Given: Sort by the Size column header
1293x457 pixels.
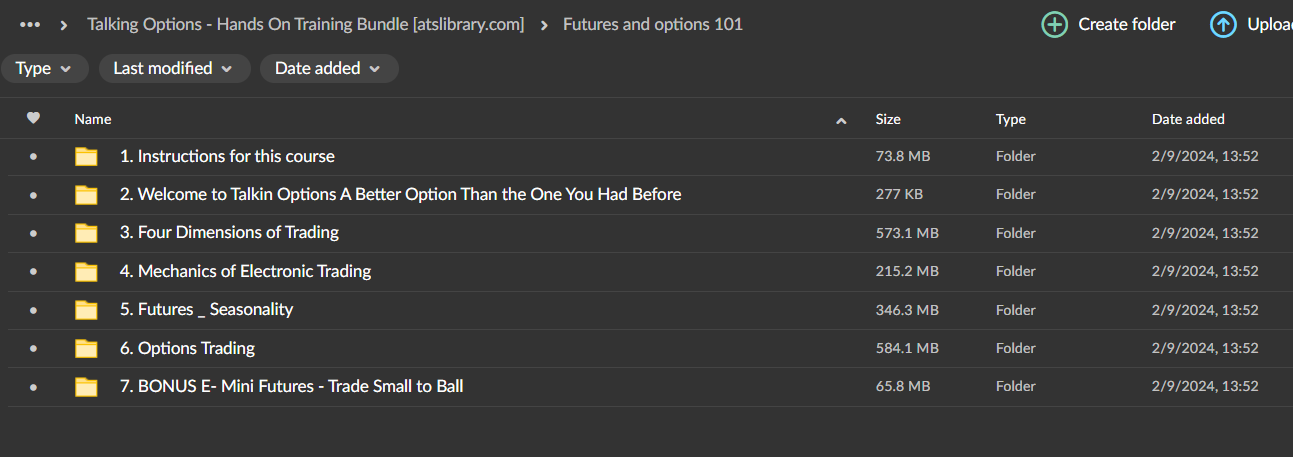Looking at the screenshot, I should [x=888, y=119].
